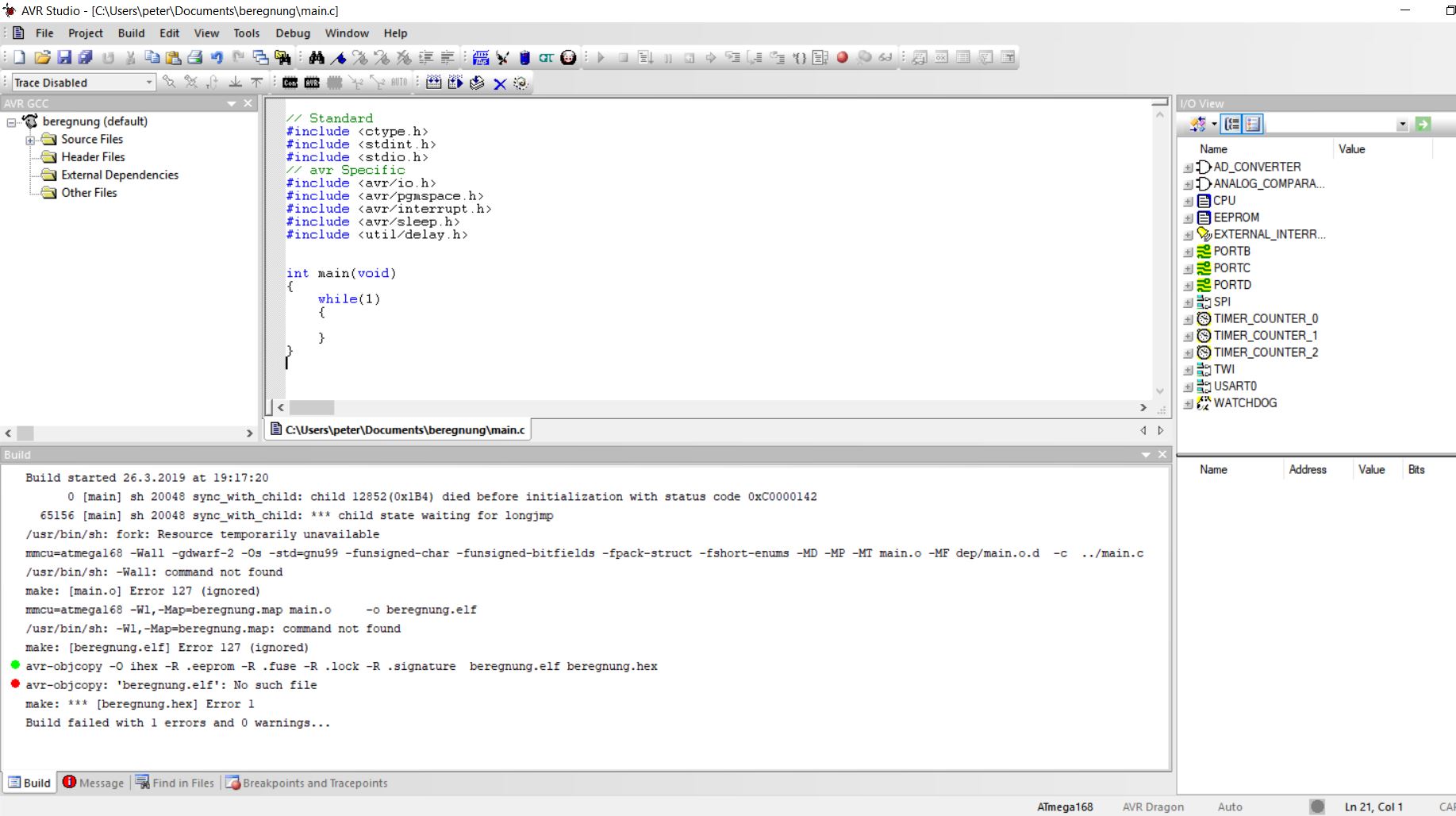Collapse the beregnung (default) project node
This screenshot has height=816, width=1456.
11,122
